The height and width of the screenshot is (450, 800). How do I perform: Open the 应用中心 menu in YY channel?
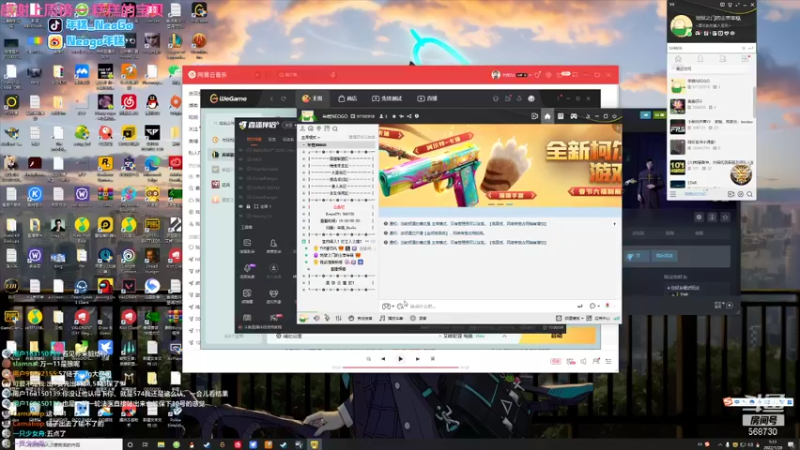[x=598, y=318]
